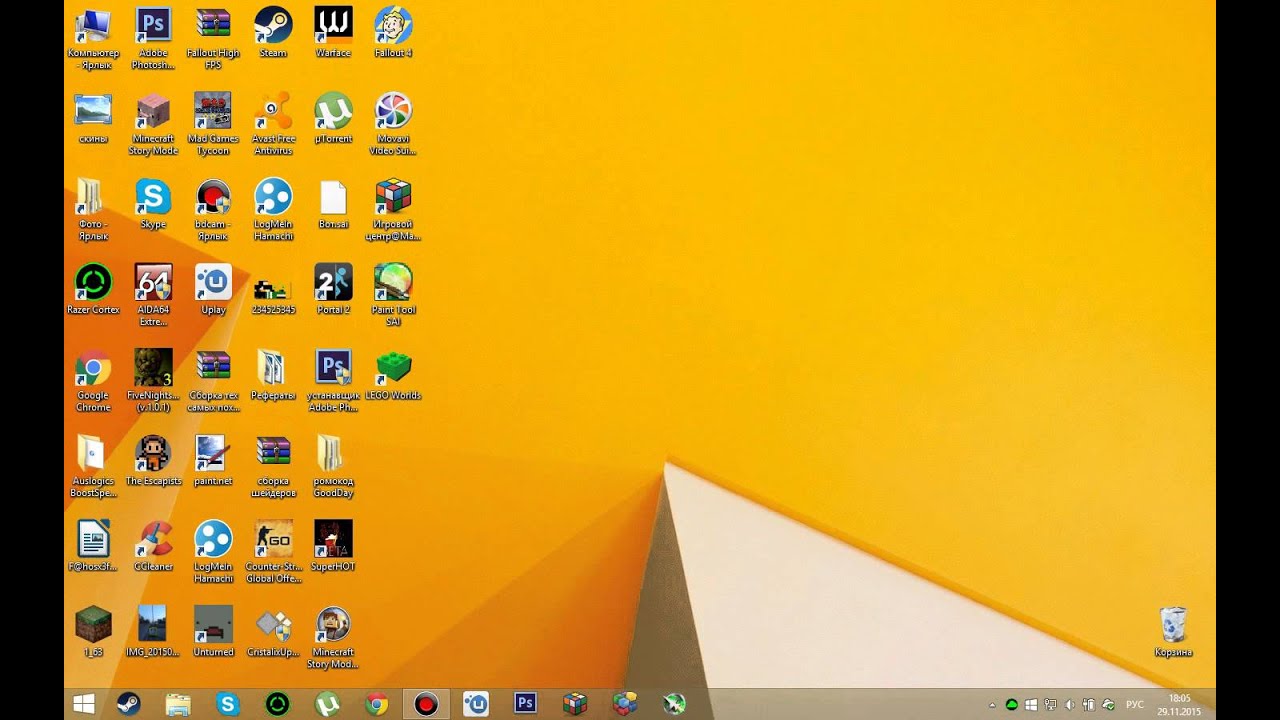
Task: Select the Фото - Ярлык folder
Action: tap(93, 210)
